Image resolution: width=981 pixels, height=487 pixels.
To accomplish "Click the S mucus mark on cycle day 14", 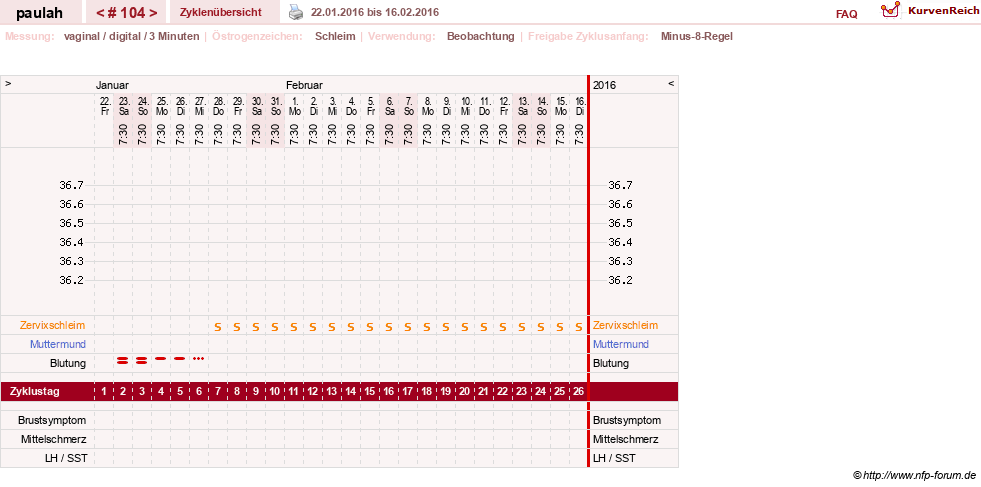I will click(x=351, y=327).
